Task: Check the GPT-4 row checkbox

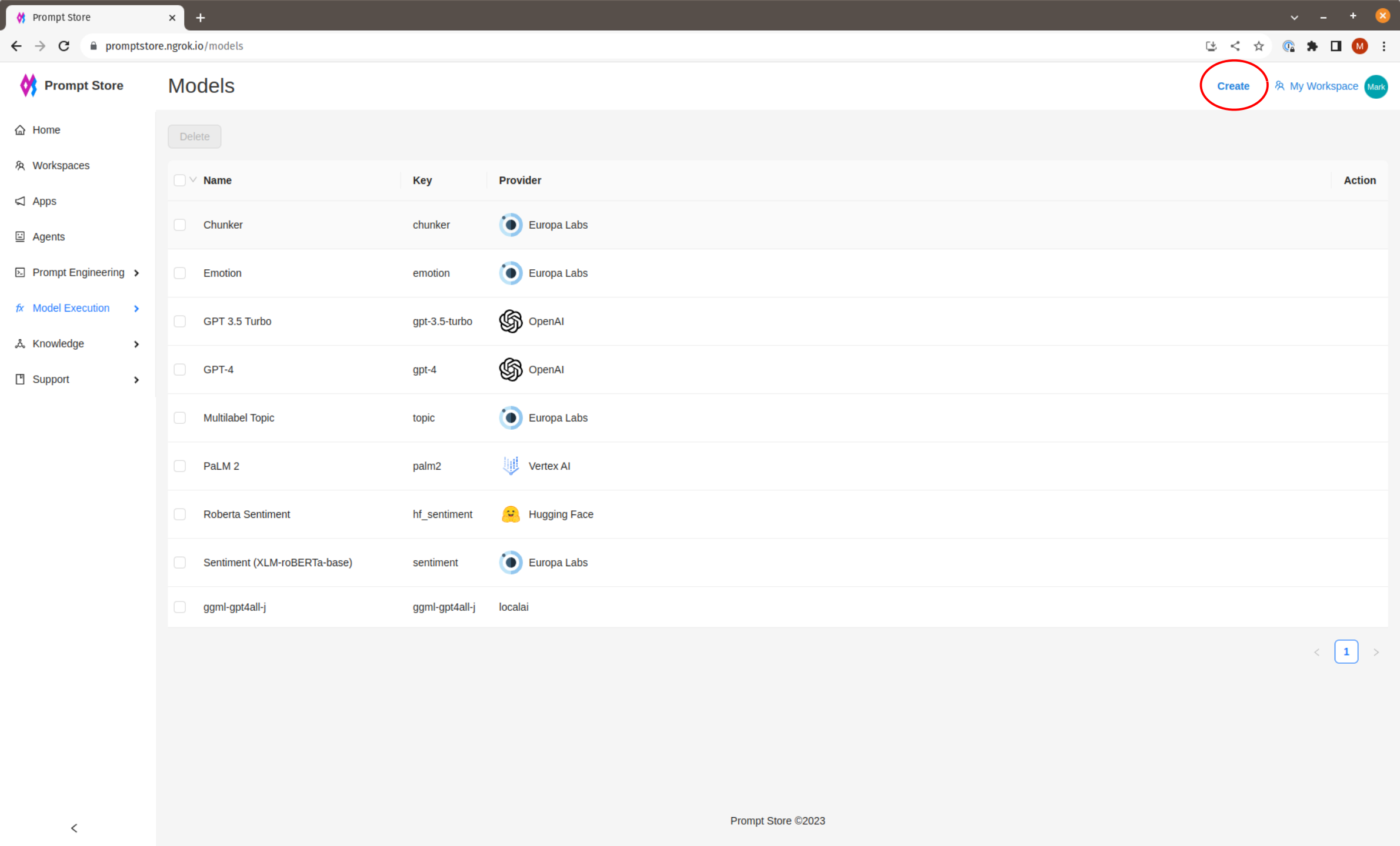Action: click(x=180, y=370)
